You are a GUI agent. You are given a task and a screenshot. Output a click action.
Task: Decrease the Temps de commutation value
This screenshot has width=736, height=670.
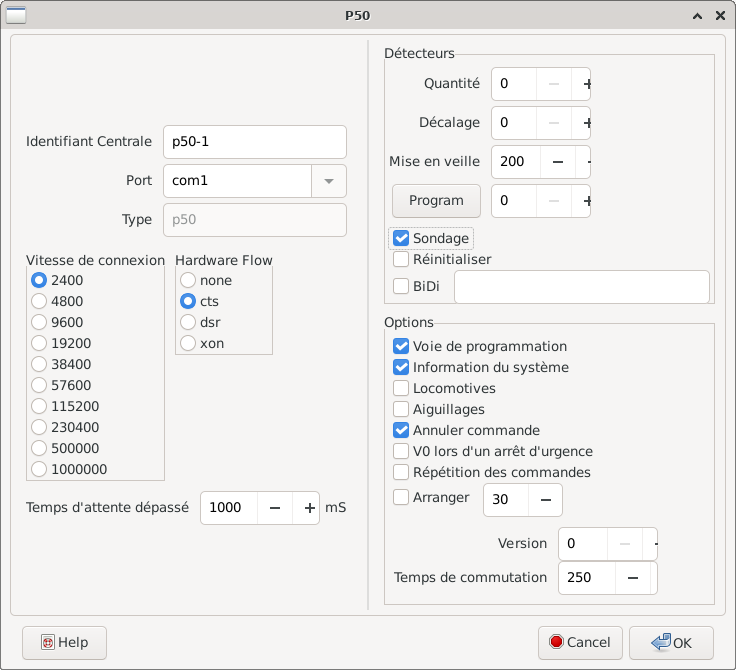tap(632, 578)
